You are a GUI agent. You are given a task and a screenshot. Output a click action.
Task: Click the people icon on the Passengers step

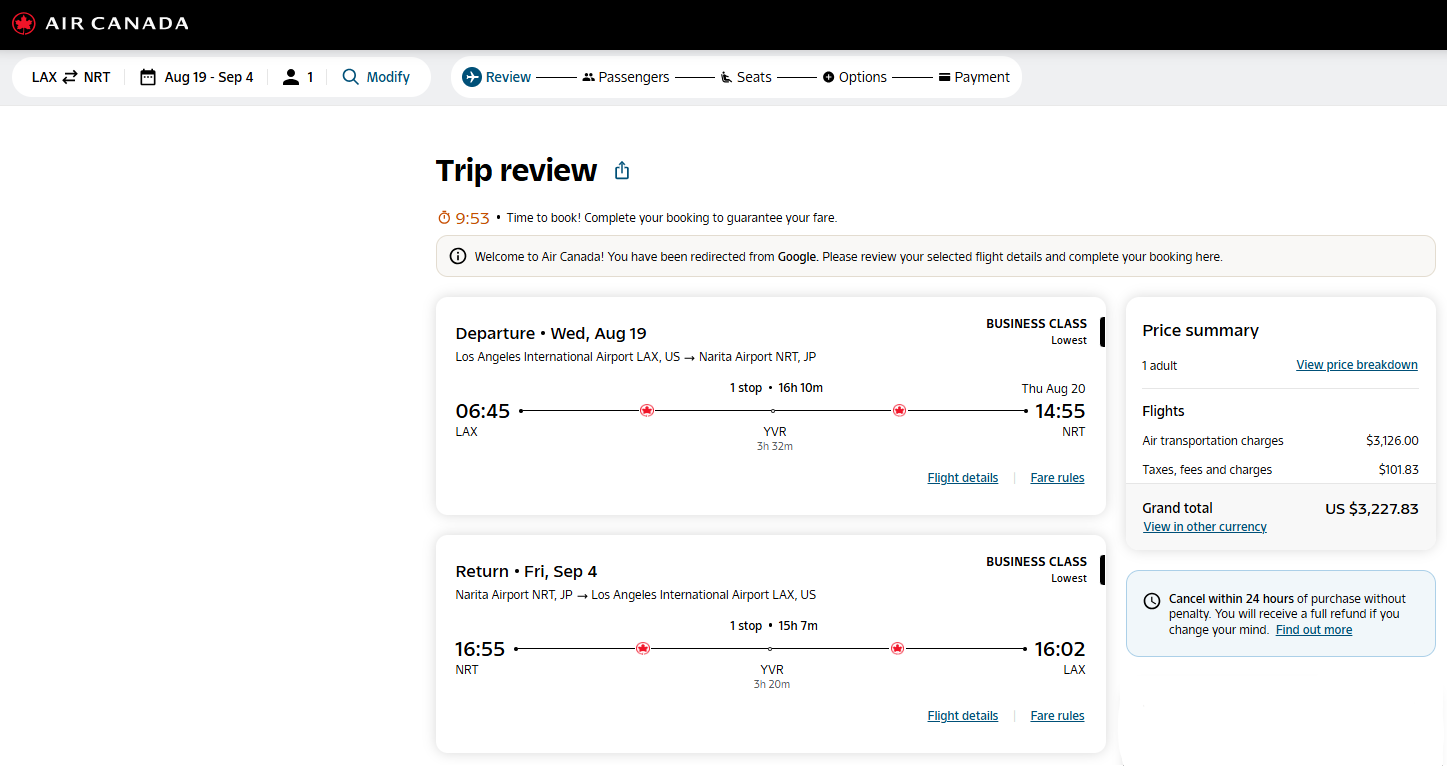588,77
